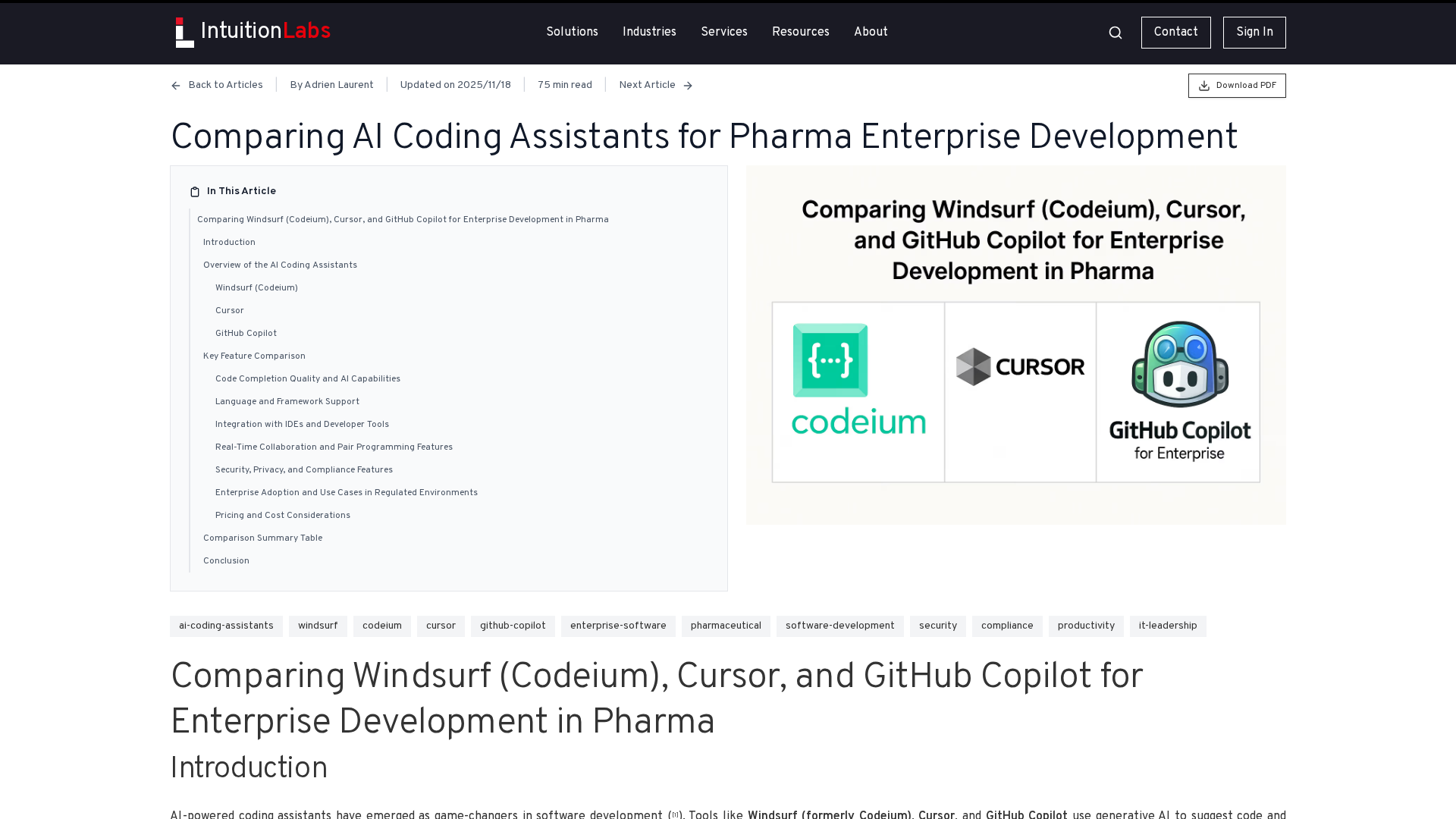Open the Solutions menu

572,32
